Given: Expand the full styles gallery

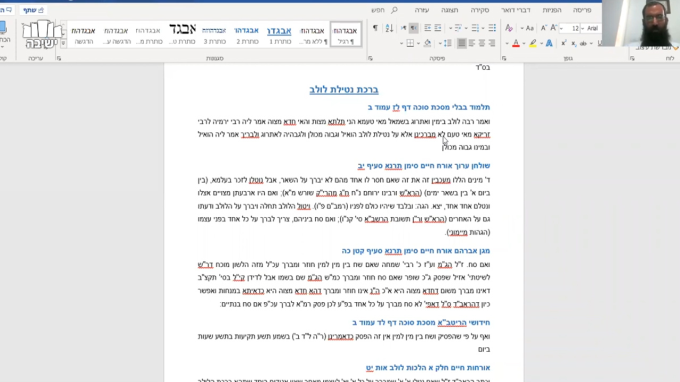Looking at the screenshot, I should point(63,43).
